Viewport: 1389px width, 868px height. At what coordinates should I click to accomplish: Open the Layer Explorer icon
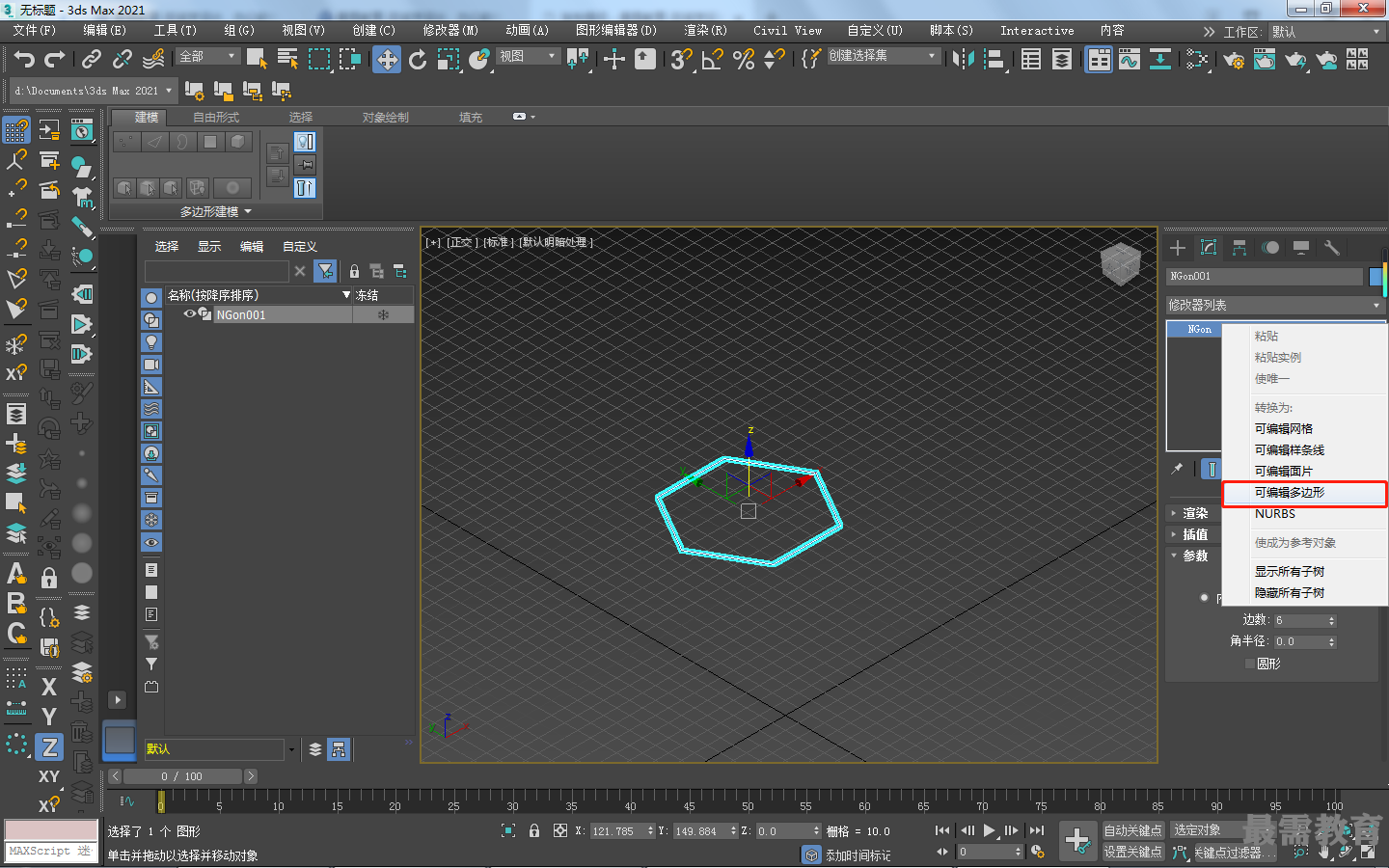(x=1062, y=60)
